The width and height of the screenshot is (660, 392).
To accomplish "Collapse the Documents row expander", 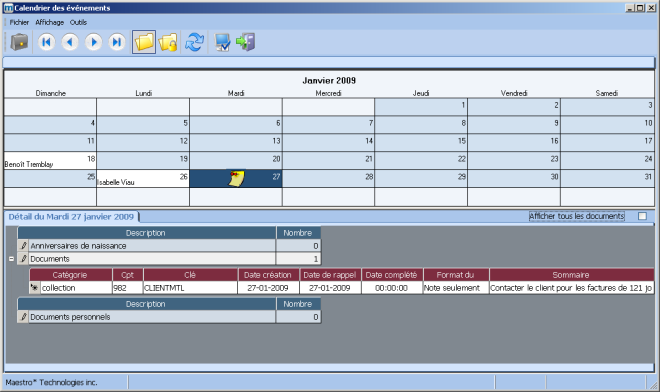I will (11, 259).
